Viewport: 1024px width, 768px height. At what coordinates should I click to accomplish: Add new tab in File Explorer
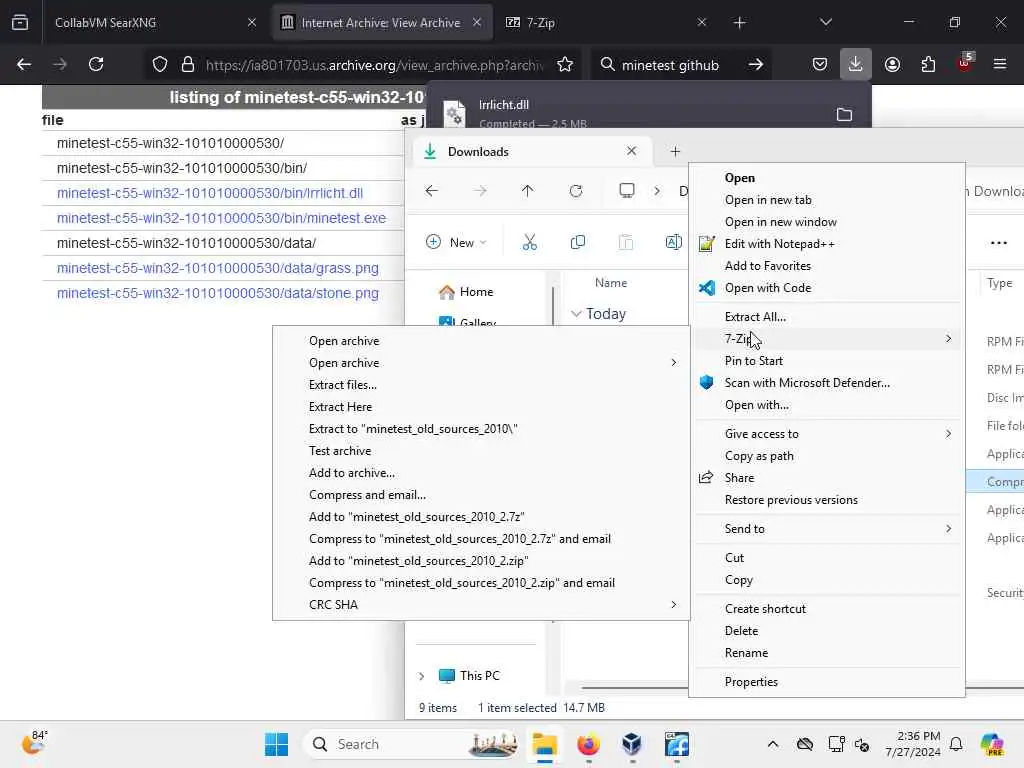coord(675,152)
